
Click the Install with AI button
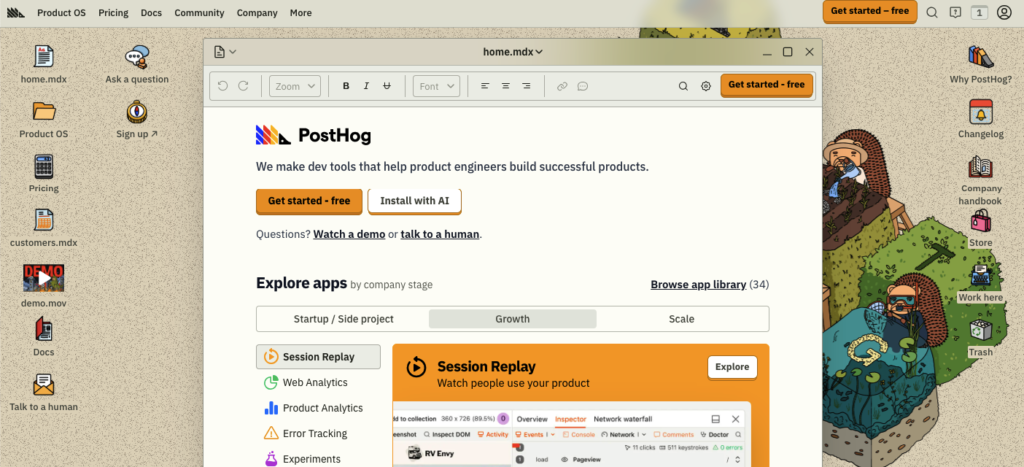click(415, 201)
